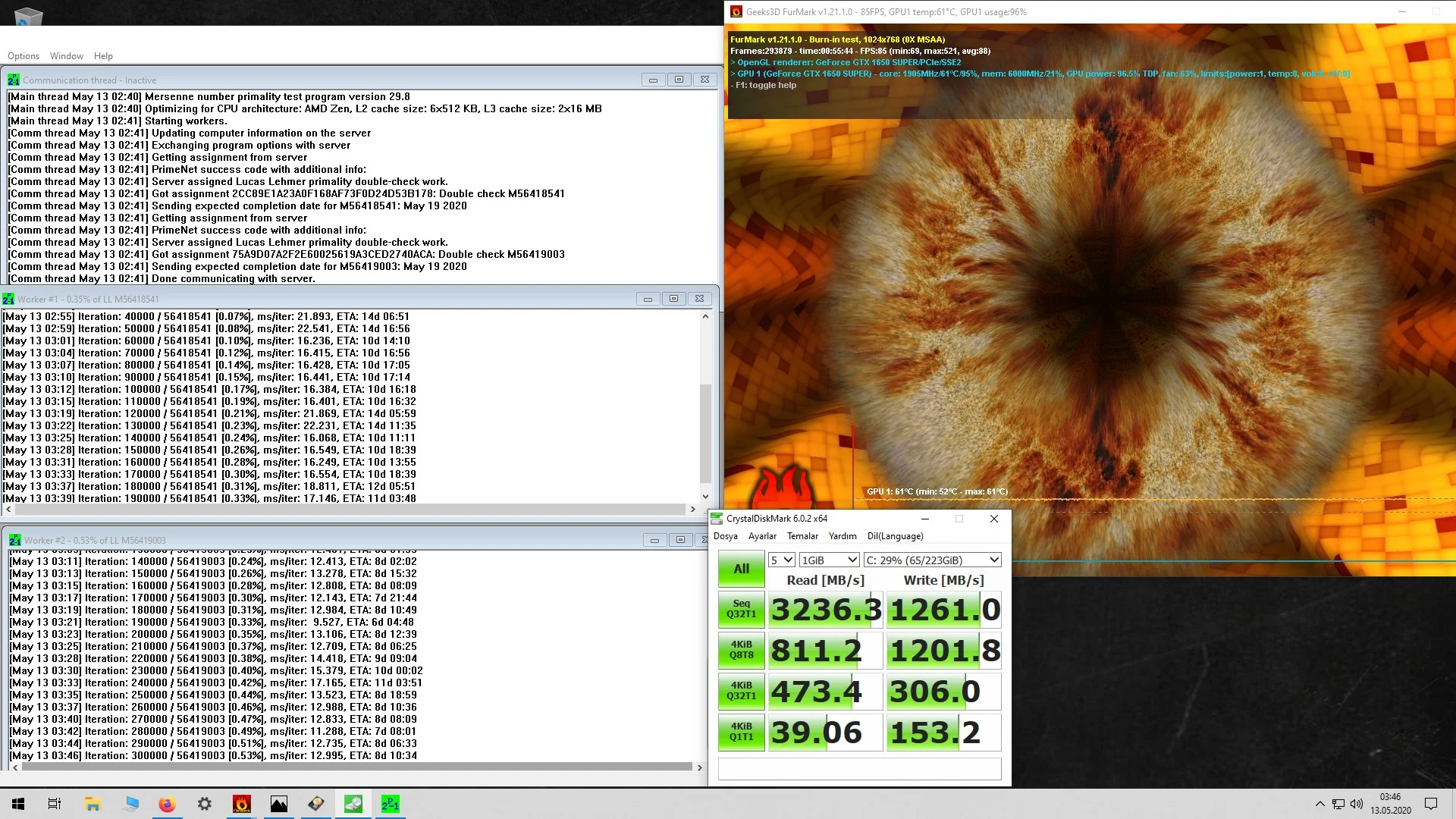Open the Prime95 Help menu
1456x819 pixels.
(x=103, y=56)
